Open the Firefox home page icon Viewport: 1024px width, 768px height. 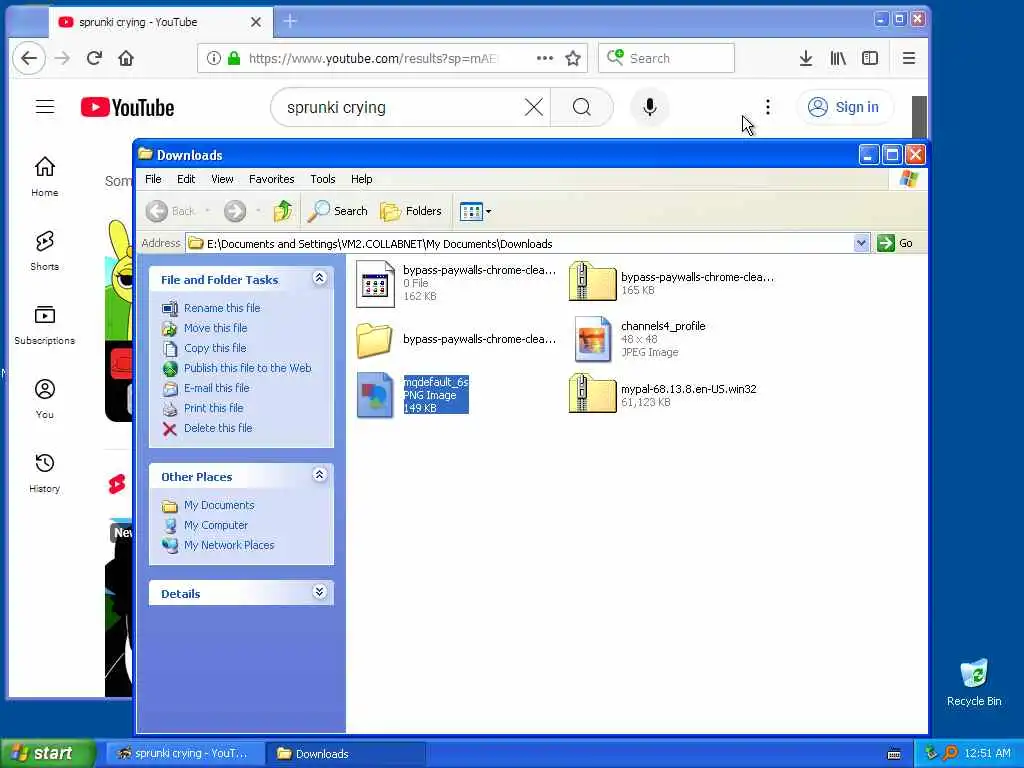(126, 58)
